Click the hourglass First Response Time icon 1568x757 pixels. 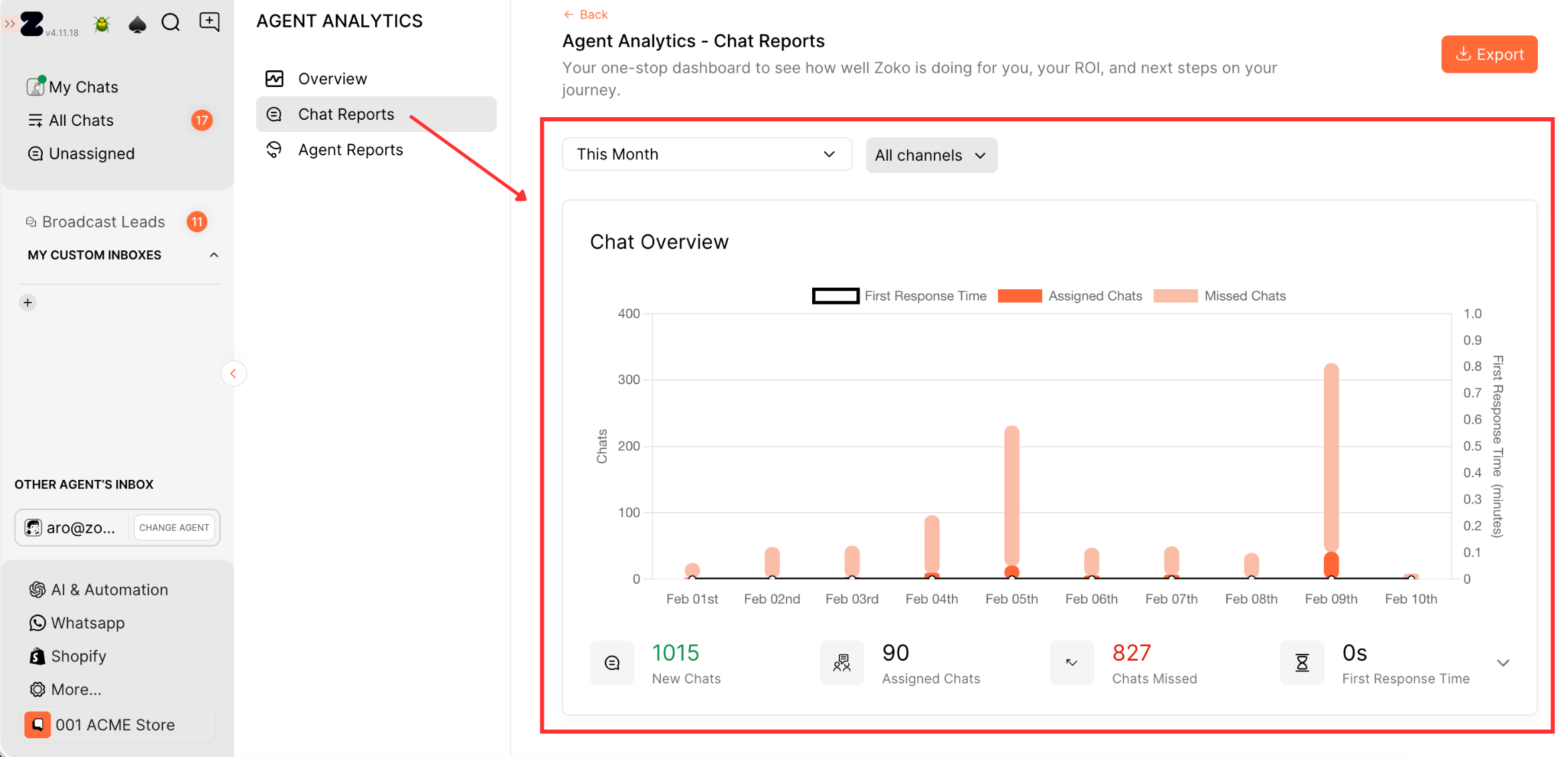1302,663
